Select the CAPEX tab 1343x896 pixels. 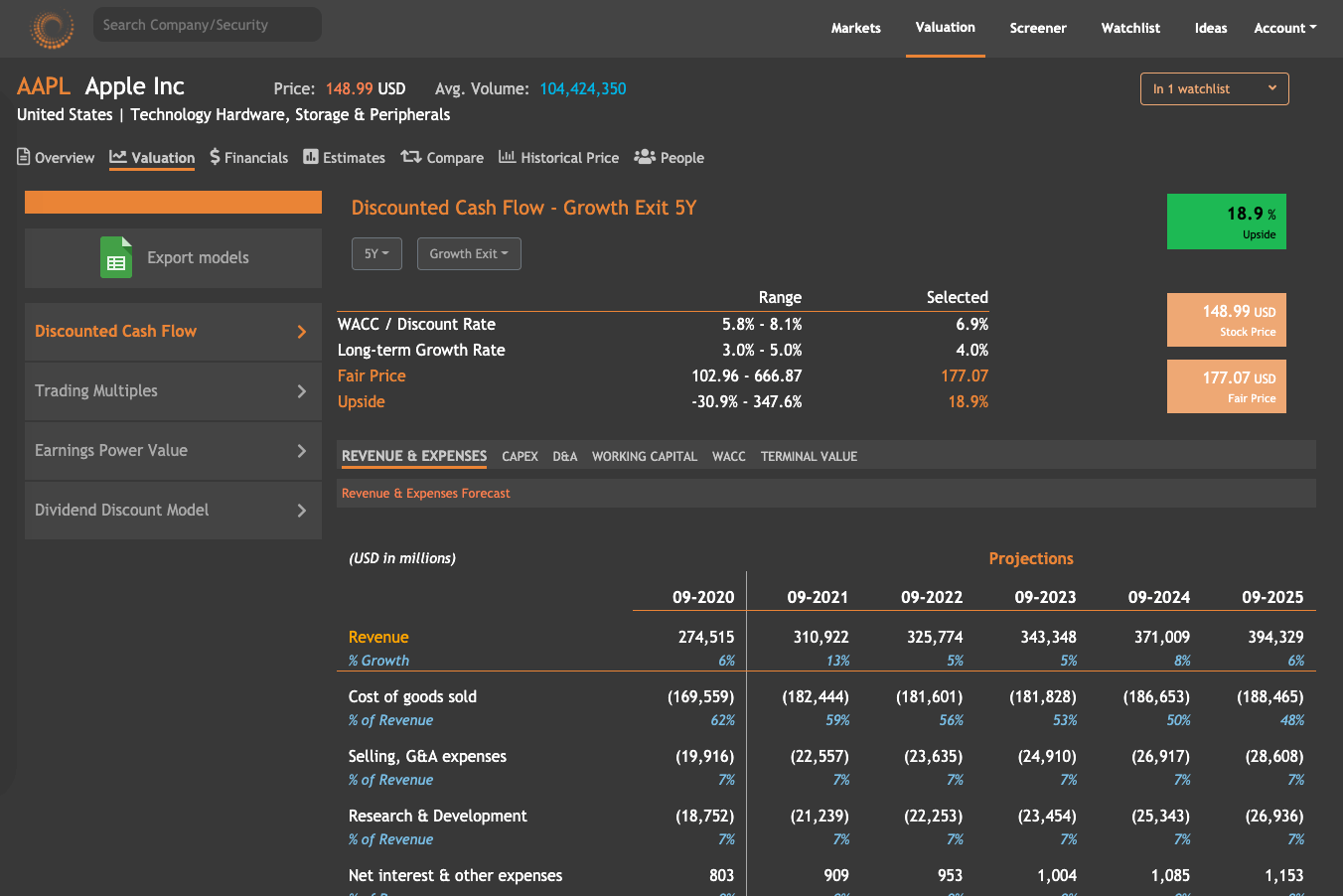pyautogui.click(x=520, y=456)
